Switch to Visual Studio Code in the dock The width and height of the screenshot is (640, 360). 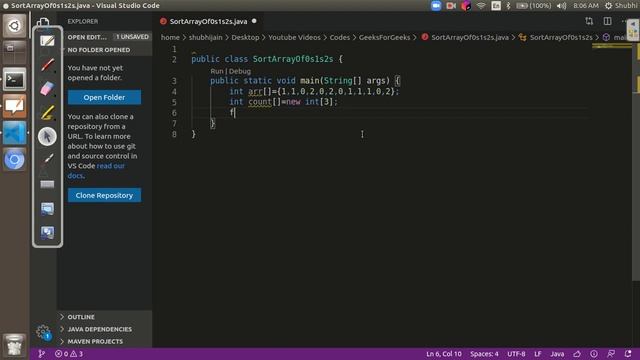14,133
